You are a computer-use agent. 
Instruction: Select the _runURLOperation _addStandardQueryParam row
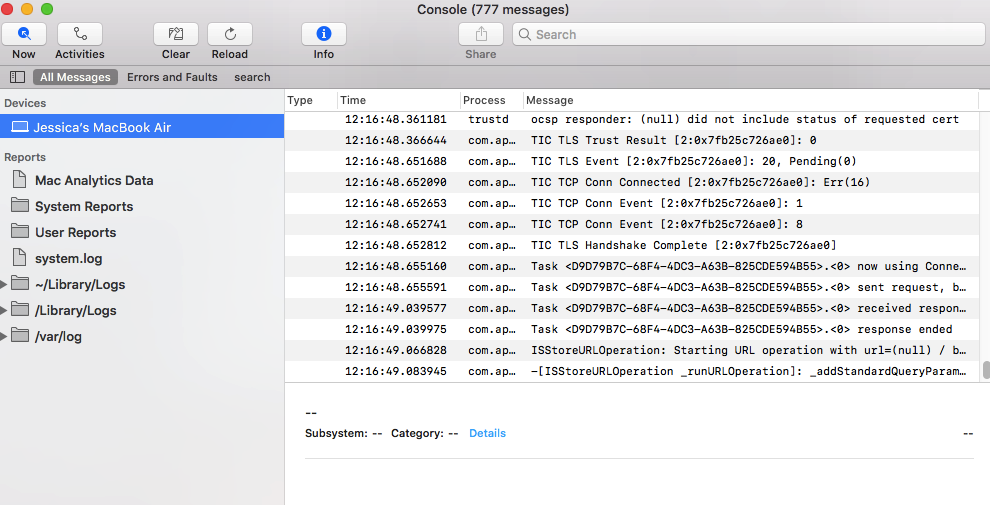(631, 371)
